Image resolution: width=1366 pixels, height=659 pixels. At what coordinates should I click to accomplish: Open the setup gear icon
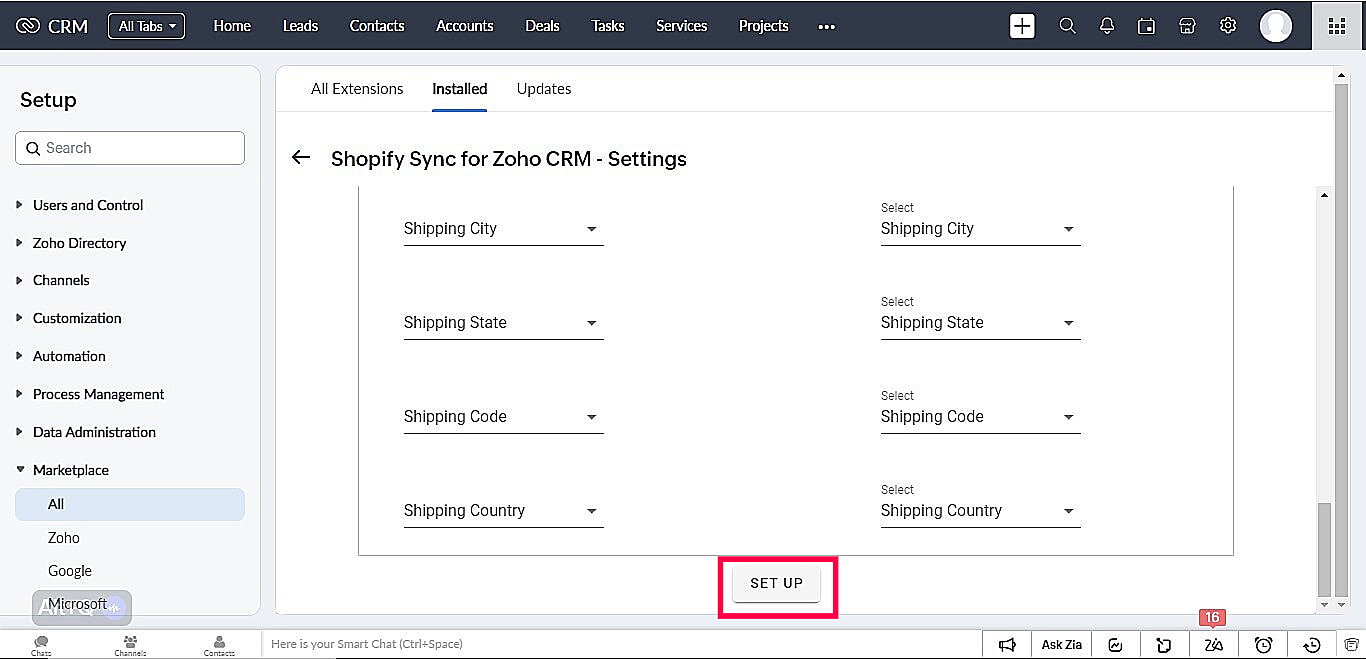click(x=1228, y=26)
